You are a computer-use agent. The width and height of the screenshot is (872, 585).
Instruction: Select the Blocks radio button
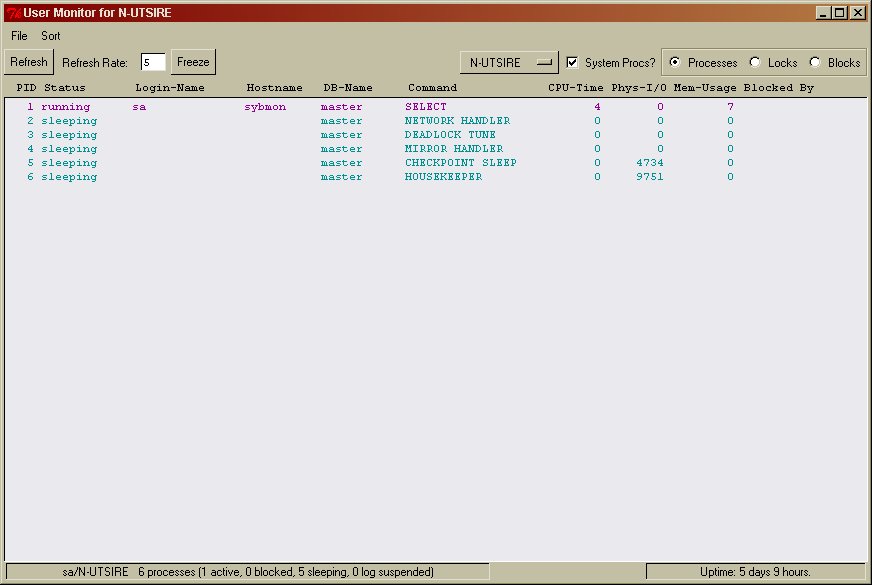coord(815,62)
